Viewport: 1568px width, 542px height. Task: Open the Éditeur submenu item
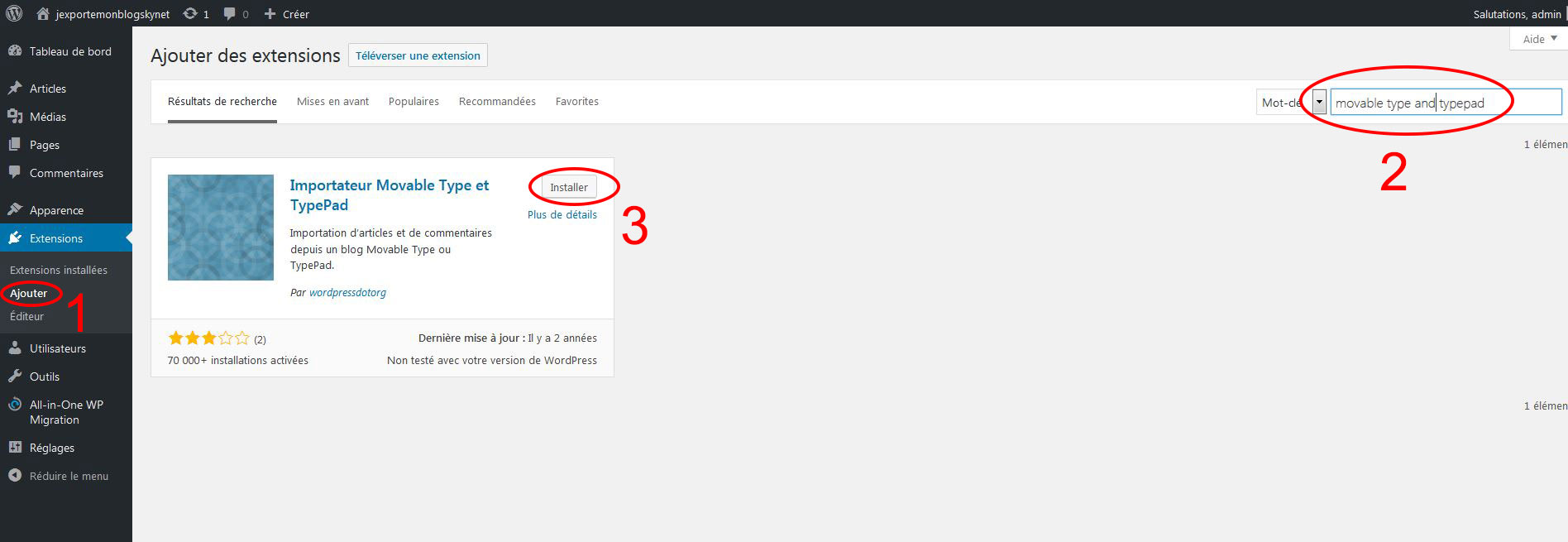pyautogui.click(x=27, y=316)
